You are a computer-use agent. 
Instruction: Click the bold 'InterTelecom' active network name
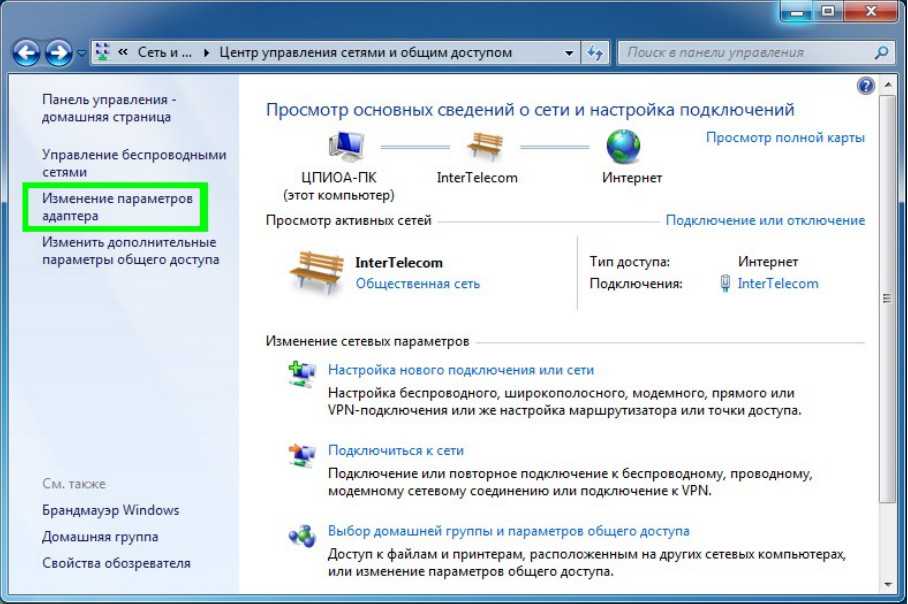[x=399, y=262]
